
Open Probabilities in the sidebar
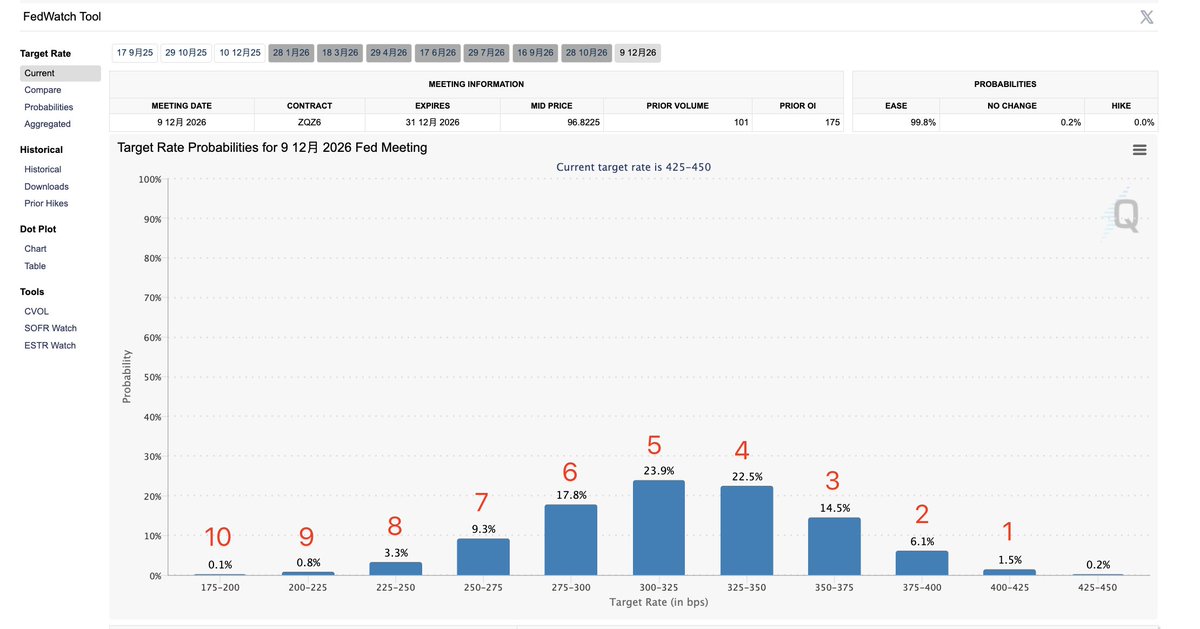coord(49,107)
